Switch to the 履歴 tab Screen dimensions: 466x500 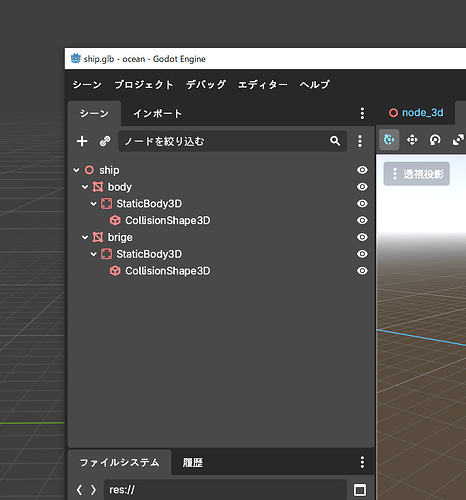click(193, 463)
